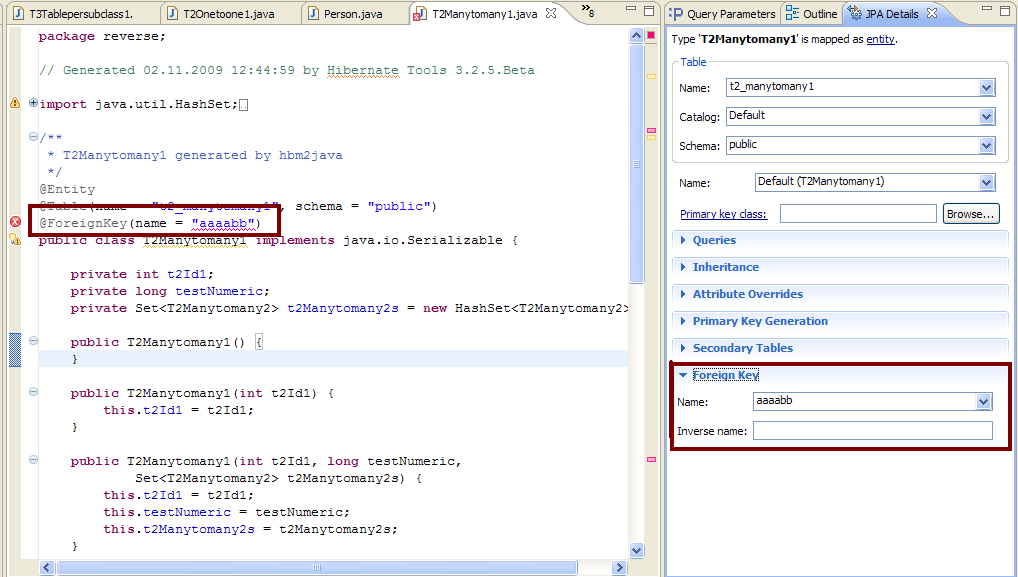Collapse the Javadoc comment block

[x=33, y=136]
